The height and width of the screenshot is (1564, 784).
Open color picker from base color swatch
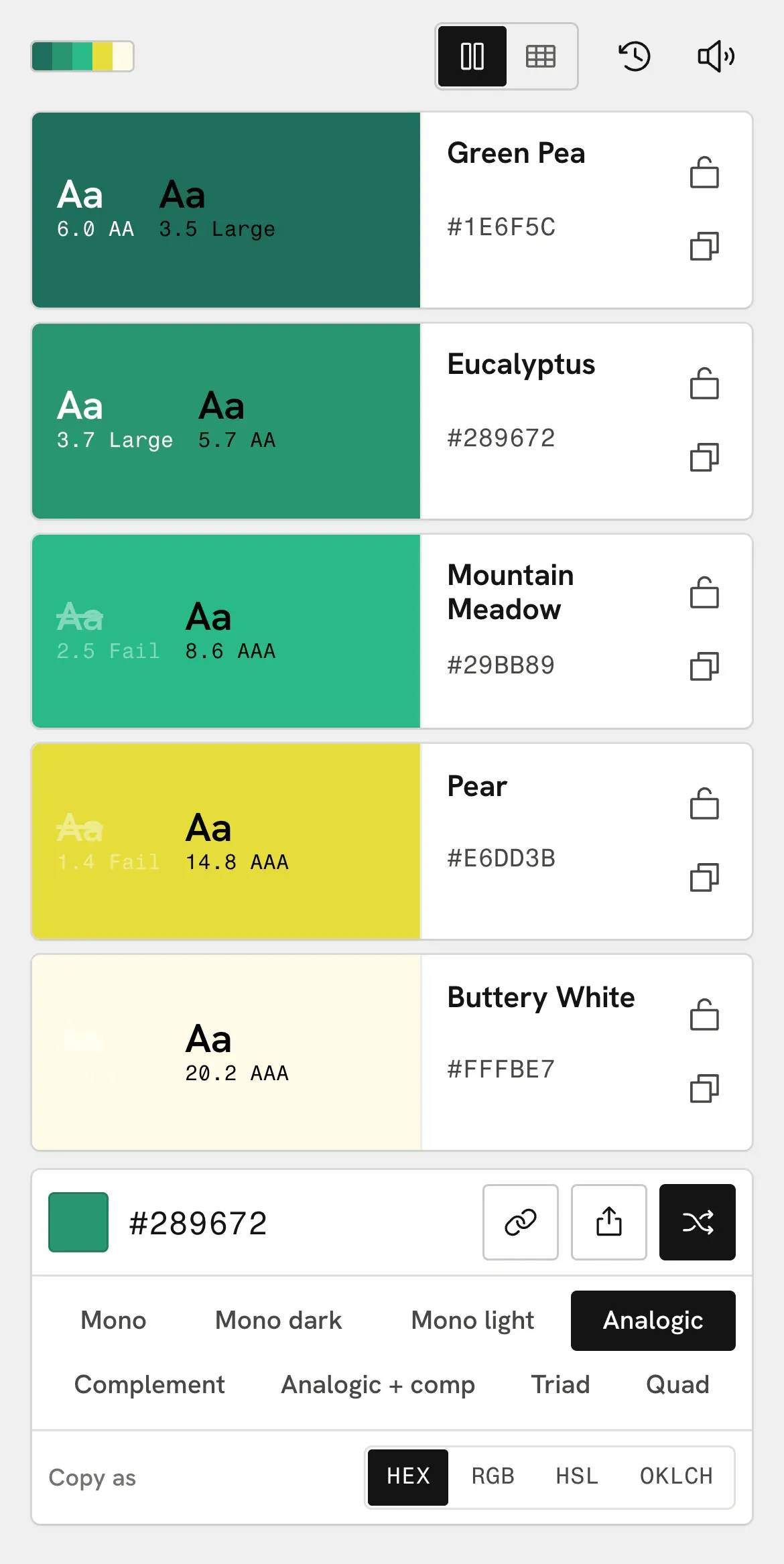coord(78,1222)
